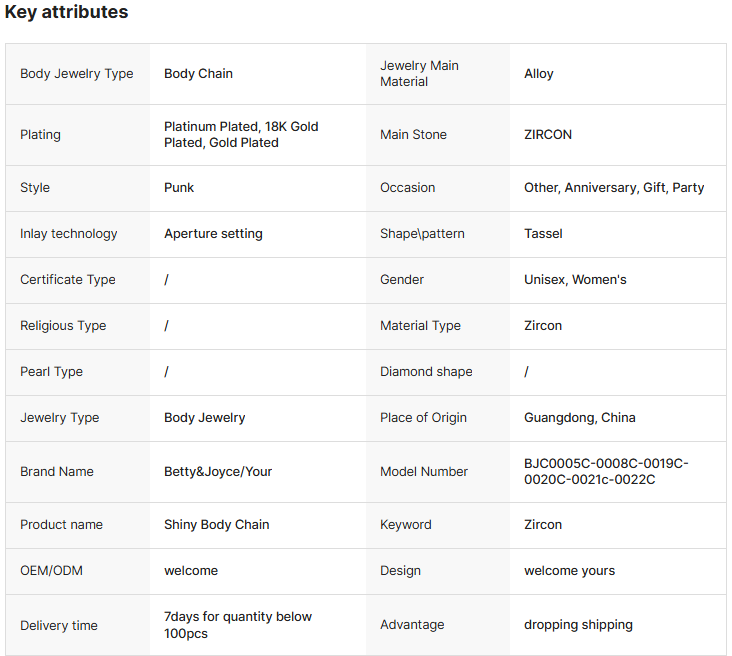Click the Tassel shape value
Image resolution: width=732 pixels, height=656 pixels.
coord(543,234)
